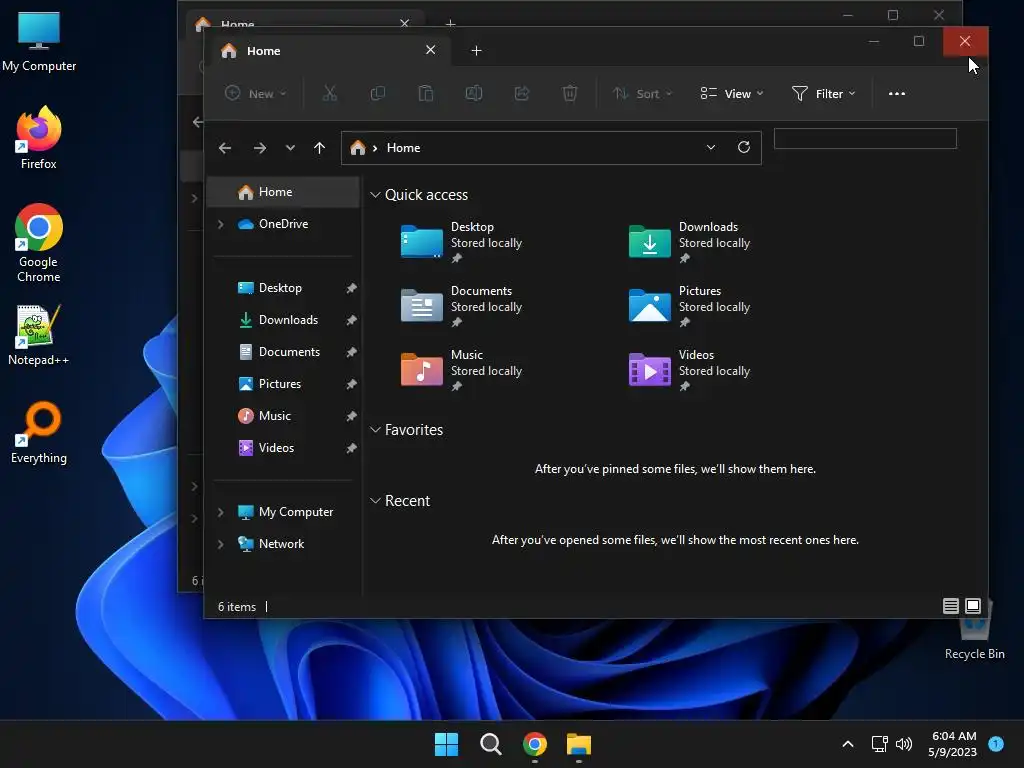Go back with the left arrow
Image resolution: width=1024 pixels, height=768 pixels.
pyautogui.click(x=225, y=148)
